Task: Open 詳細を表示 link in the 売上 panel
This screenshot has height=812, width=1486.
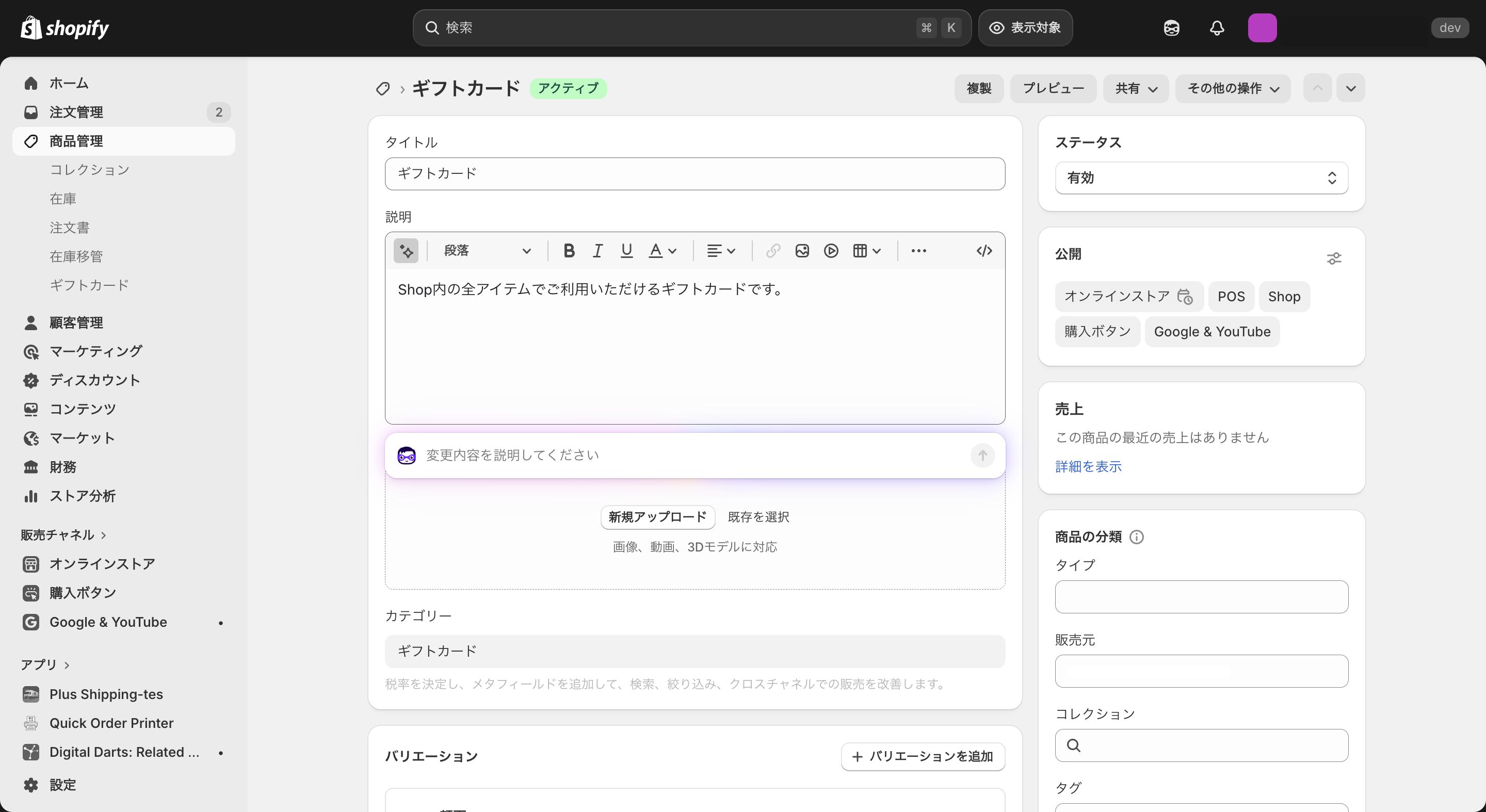Action: [x=1087, y=466]
